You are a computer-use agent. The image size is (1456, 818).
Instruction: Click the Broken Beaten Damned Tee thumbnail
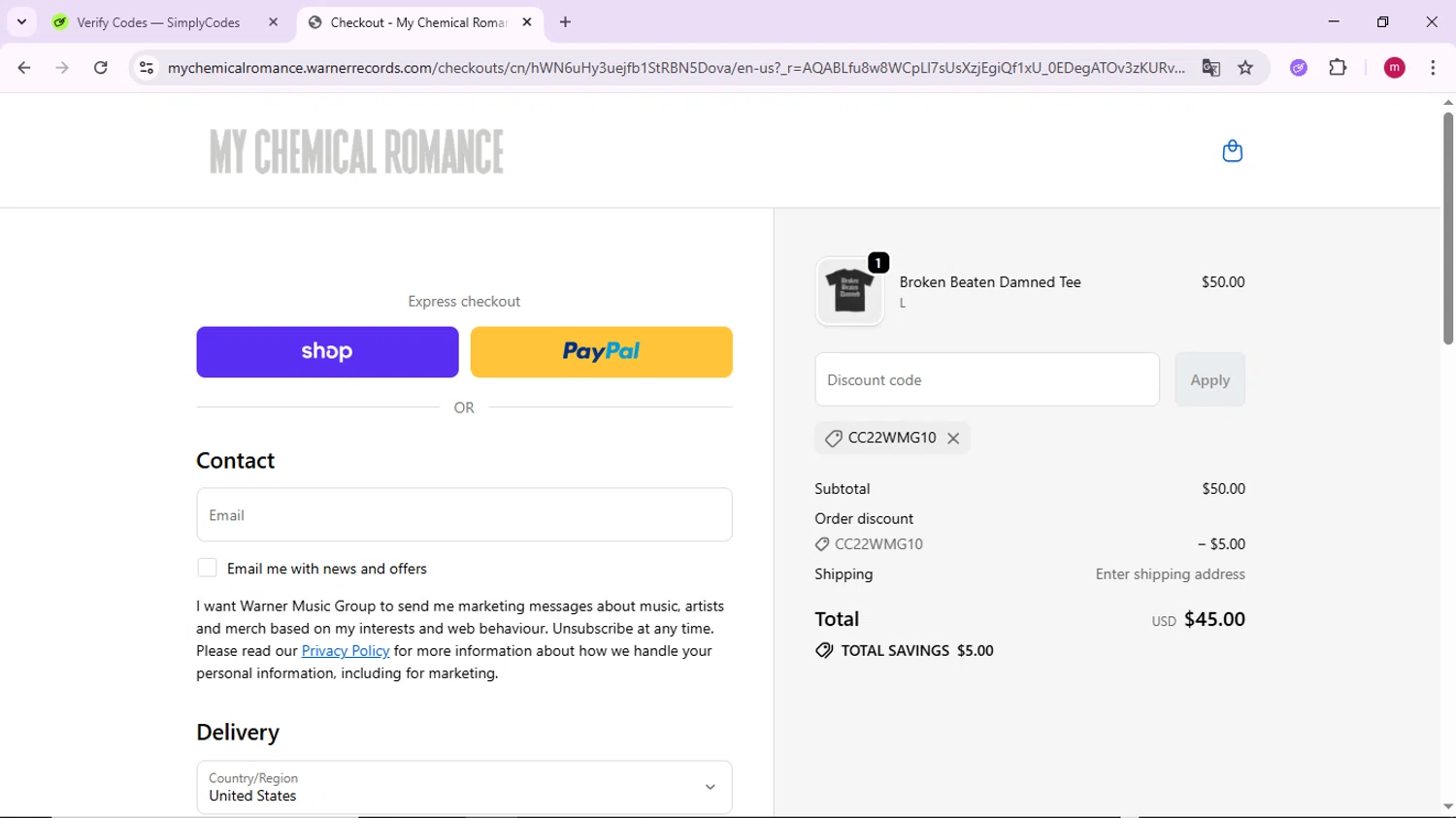[x=849, y=291]
